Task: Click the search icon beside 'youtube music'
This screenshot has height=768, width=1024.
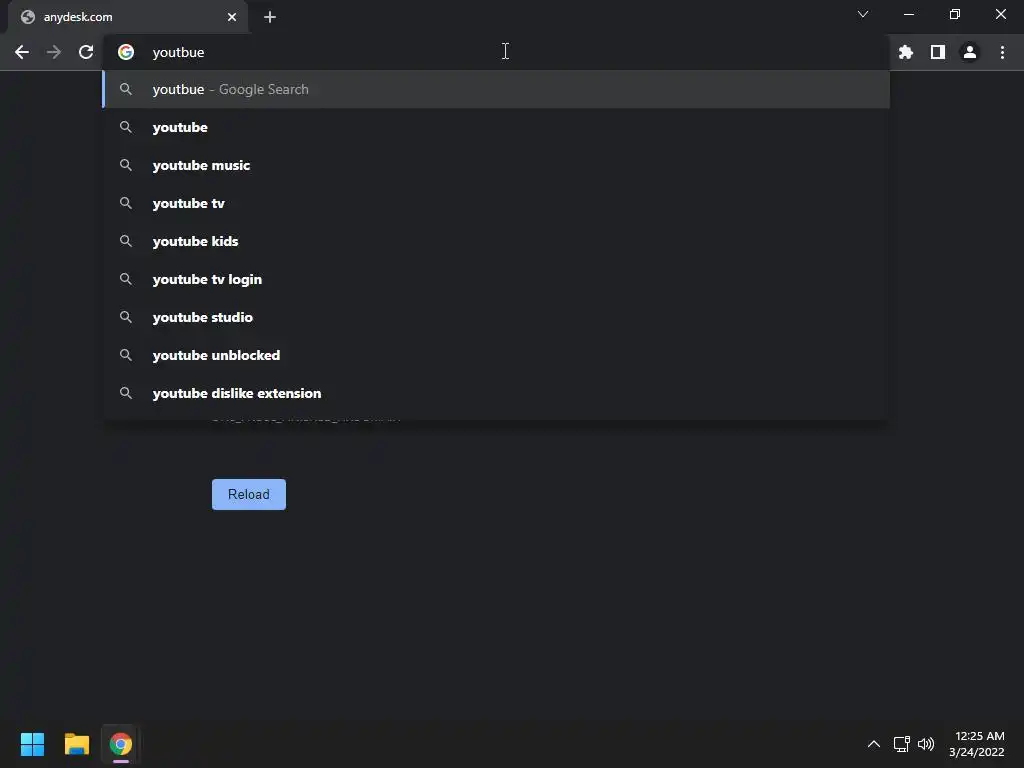Action: pyautogui.click(x=126, y=165)
